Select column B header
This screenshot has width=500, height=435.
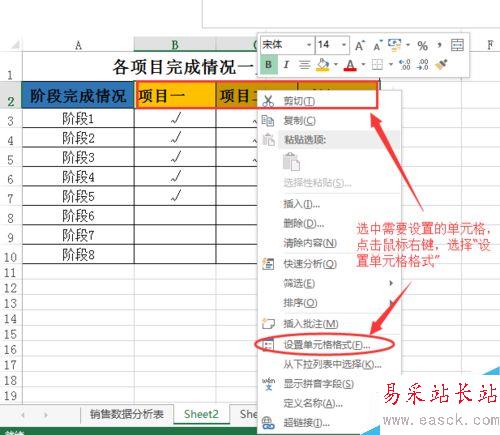tap(175, 45)
